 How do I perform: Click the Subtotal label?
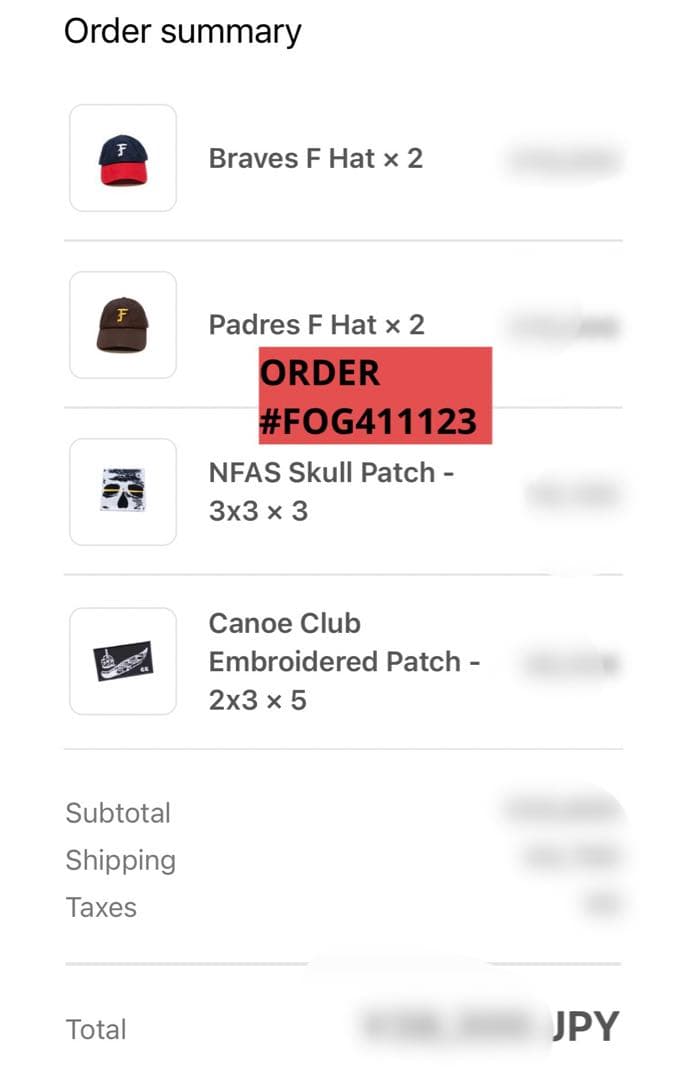tap(118, 813)
